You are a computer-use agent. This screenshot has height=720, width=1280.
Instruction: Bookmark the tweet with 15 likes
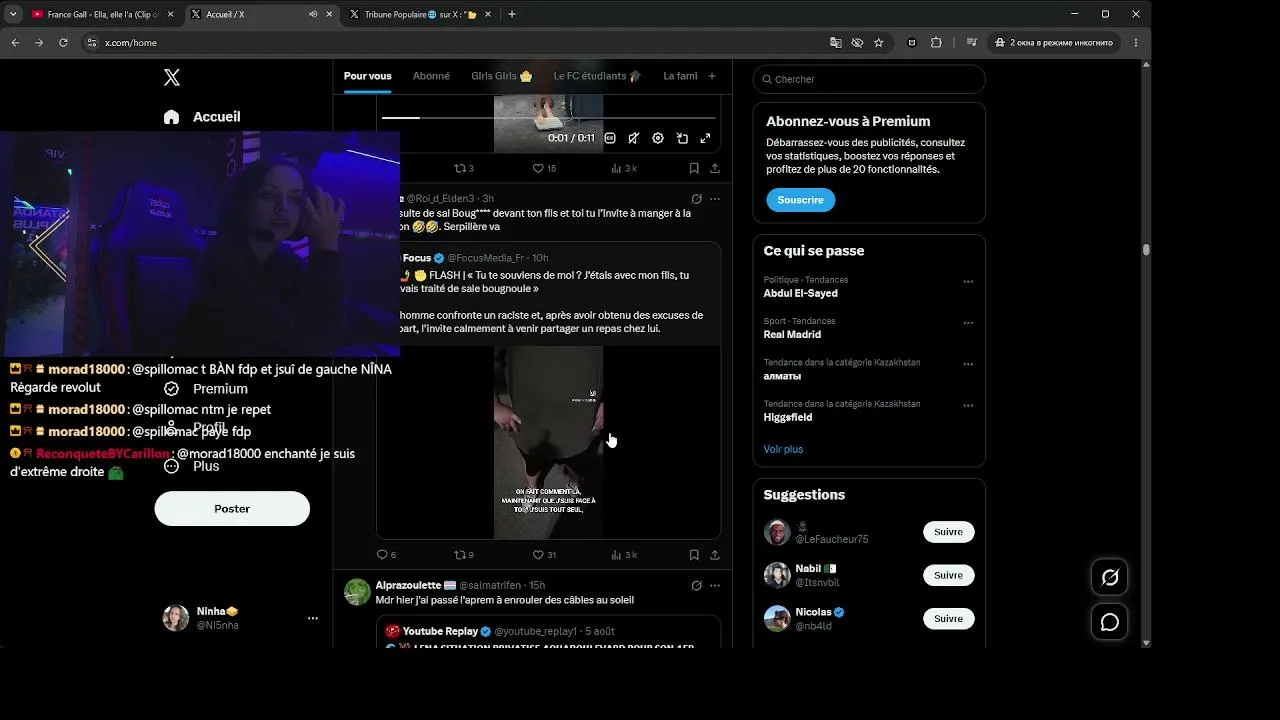[x=694, y=168]
